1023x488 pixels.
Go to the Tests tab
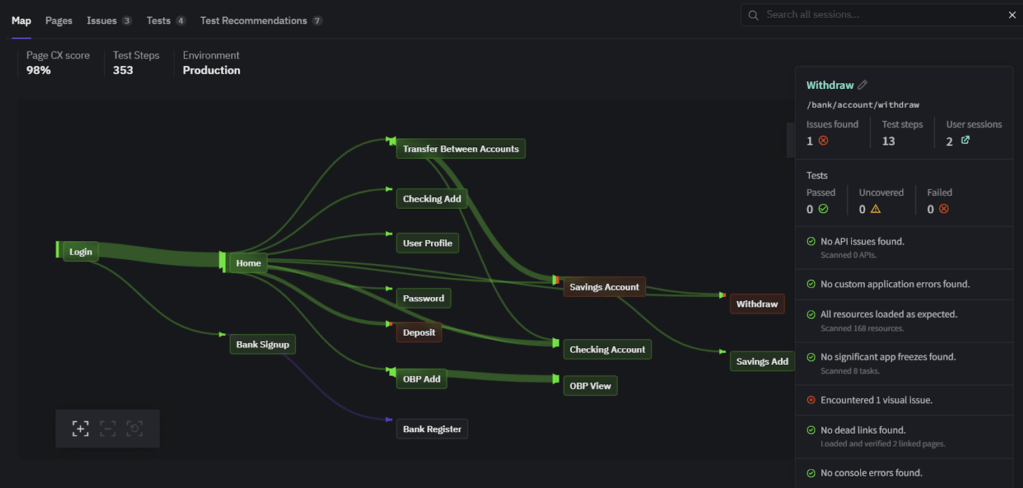158,20
